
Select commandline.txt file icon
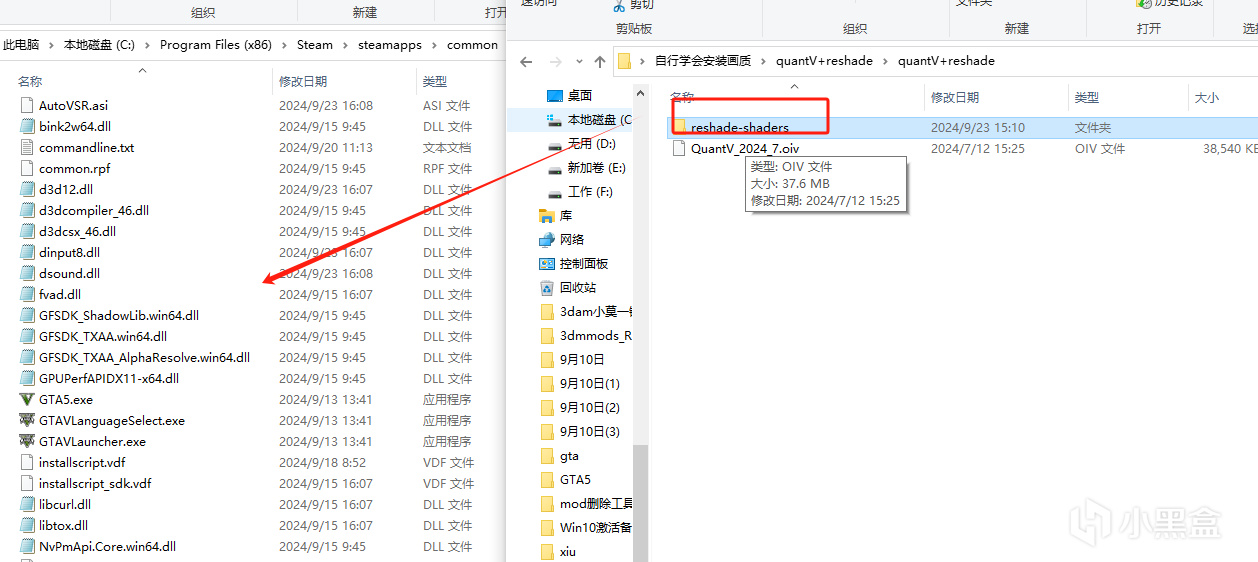coord(28,147)
